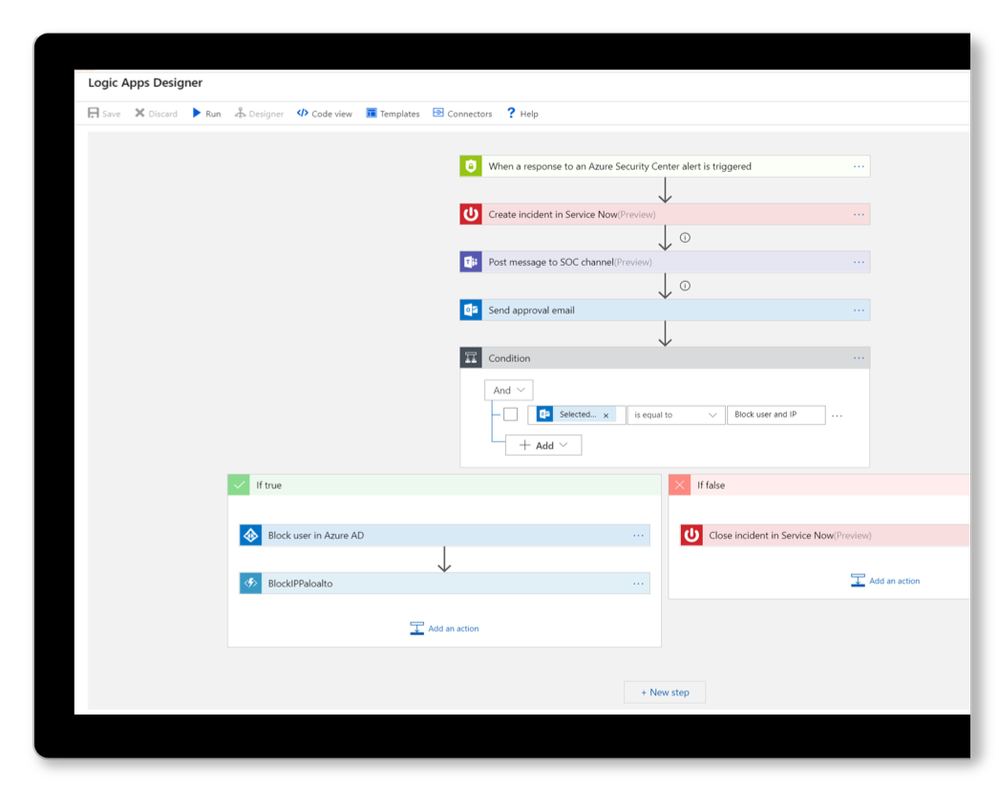The image size is (999, 793).
Task: Open the Add condition dropdown
Action: 543,445
